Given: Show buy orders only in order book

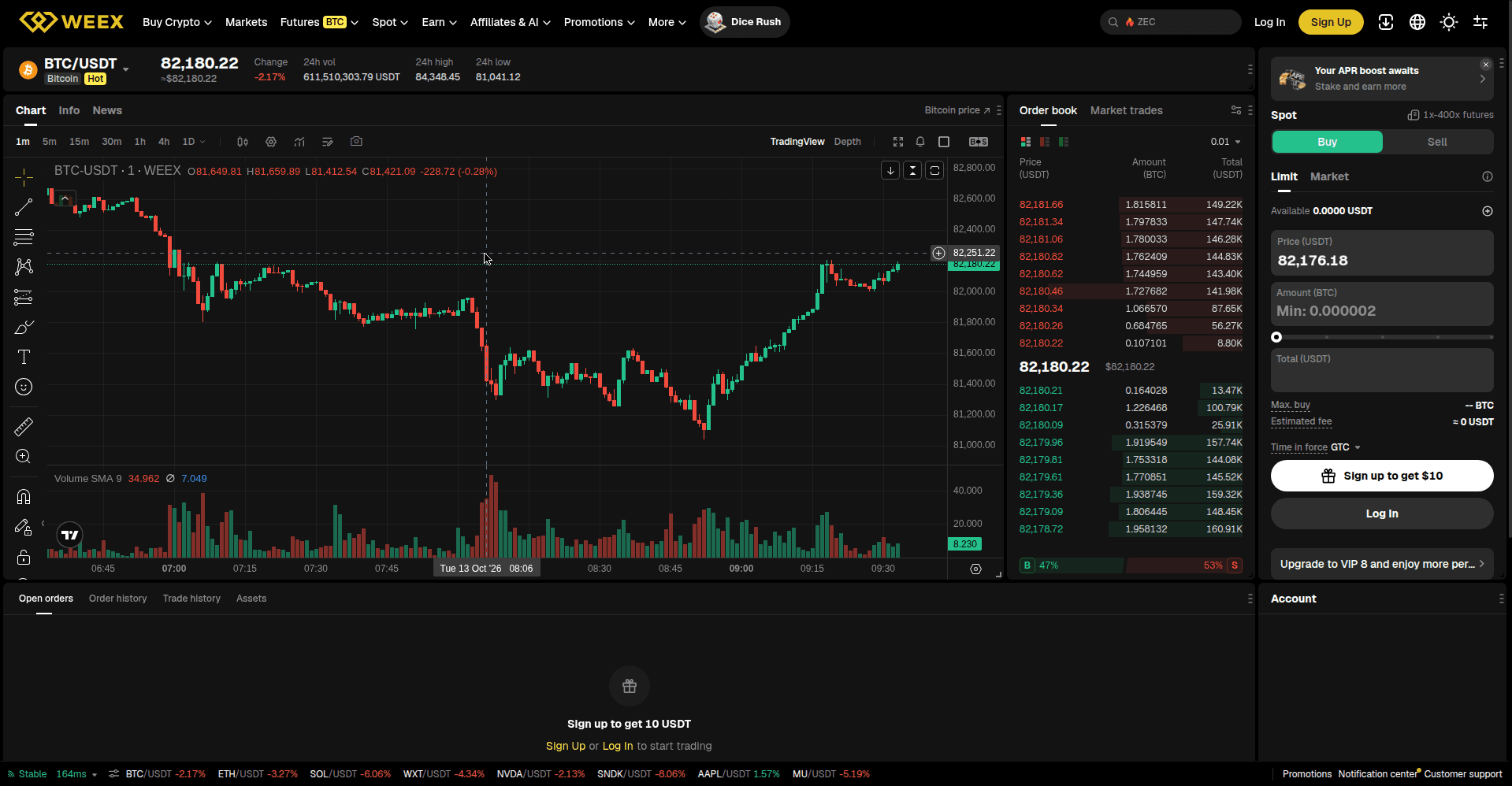Looking at the screenshot, I should (1064, 142).
